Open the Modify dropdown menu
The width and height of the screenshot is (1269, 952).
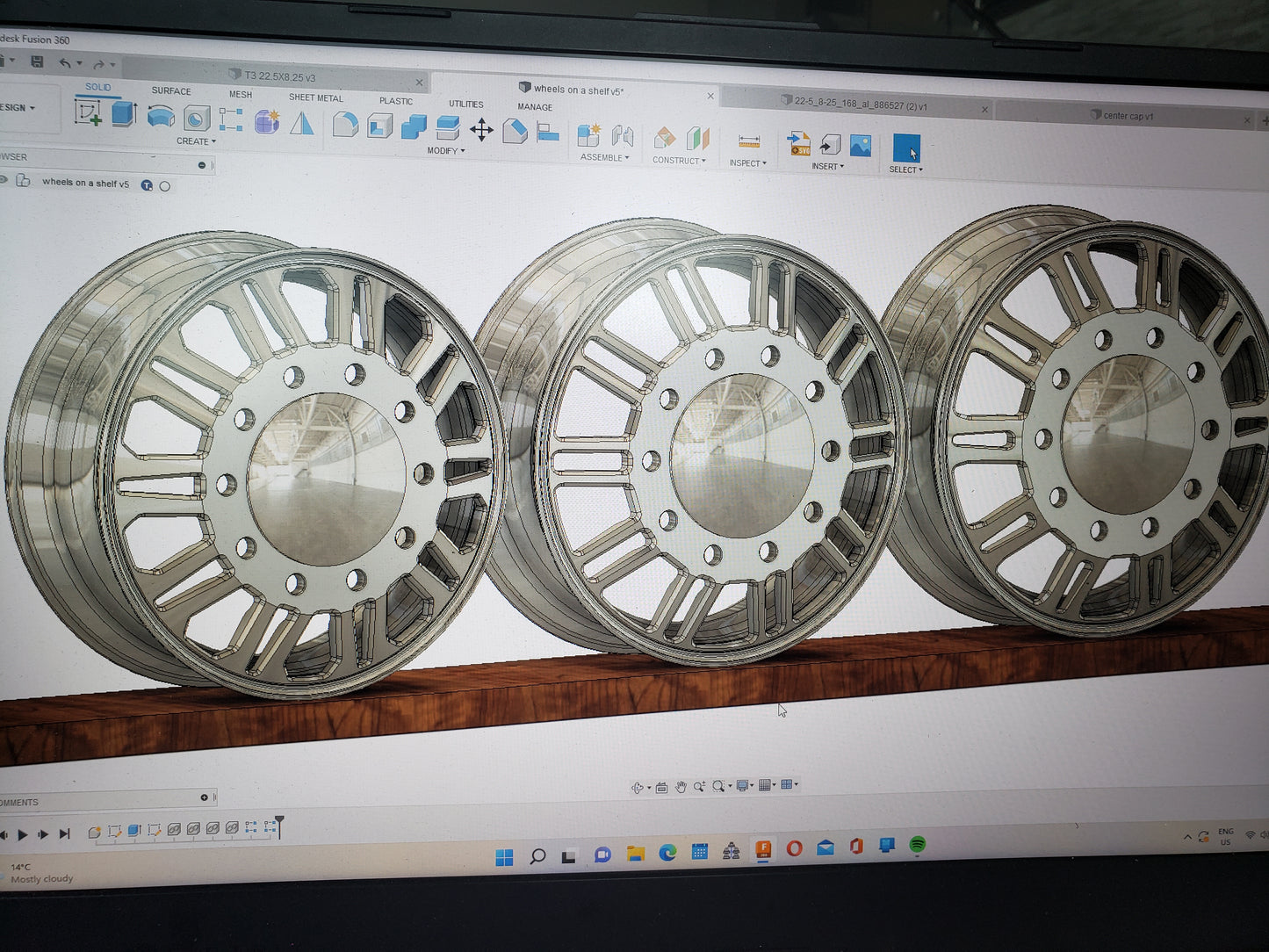click(446, 151)
